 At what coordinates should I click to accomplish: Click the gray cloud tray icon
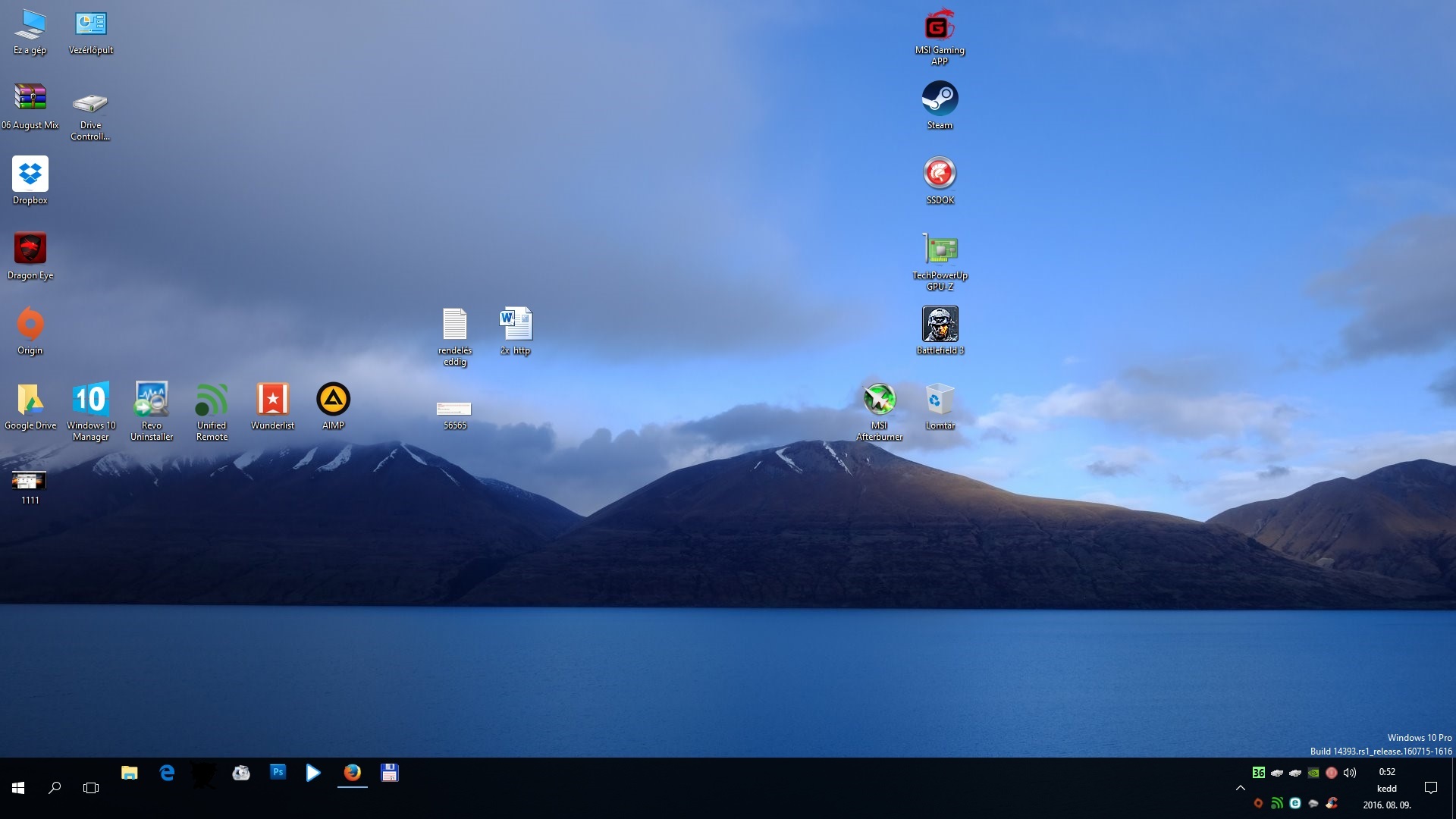coord(1313,803)
